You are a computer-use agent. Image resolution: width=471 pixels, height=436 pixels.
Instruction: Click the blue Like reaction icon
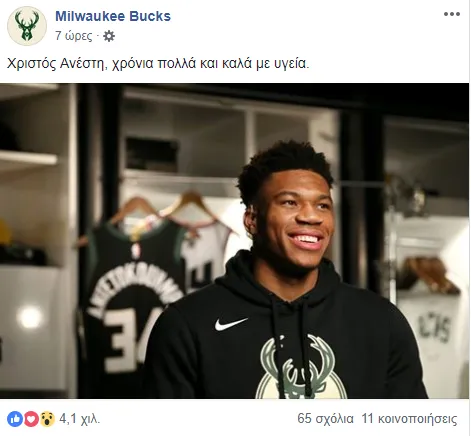click(x=15, y=419)
